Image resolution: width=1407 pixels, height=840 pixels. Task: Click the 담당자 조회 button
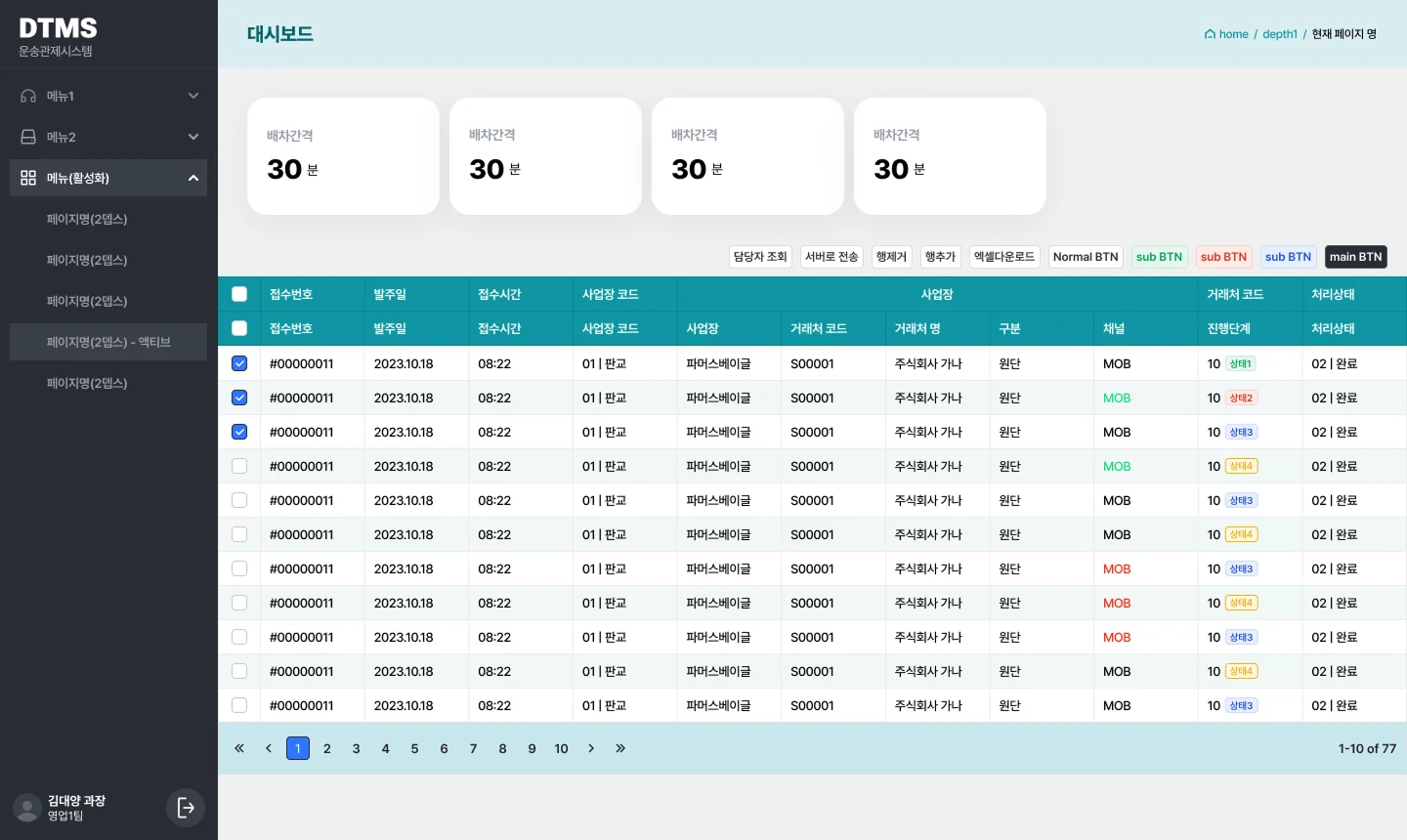pyautogui.click(x=760, y=257)
